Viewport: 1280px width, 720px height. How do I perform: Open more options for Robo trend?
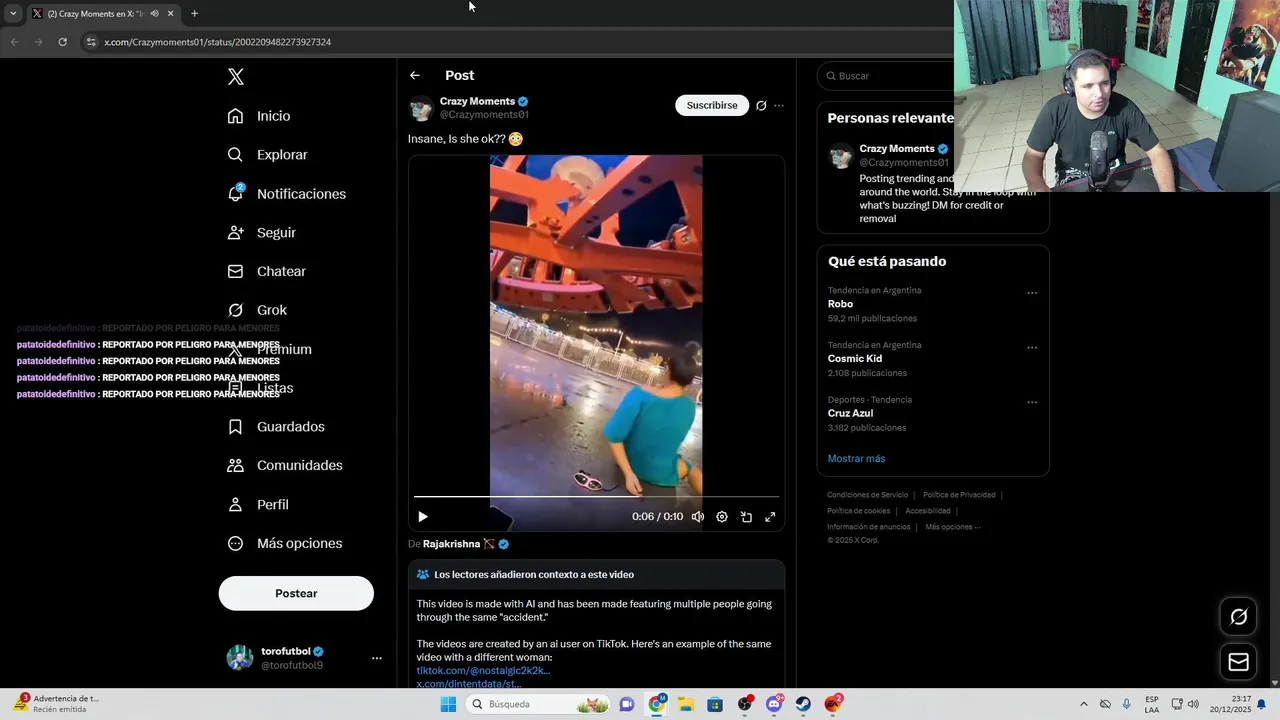point(1032,293)
